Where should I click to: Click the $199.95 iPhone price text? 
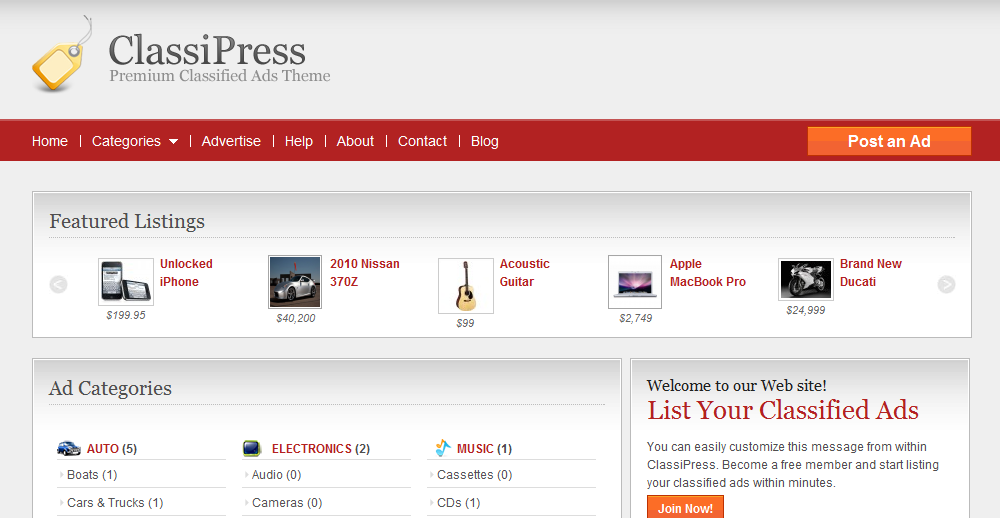pyautogui.click(x=126, y=315)
